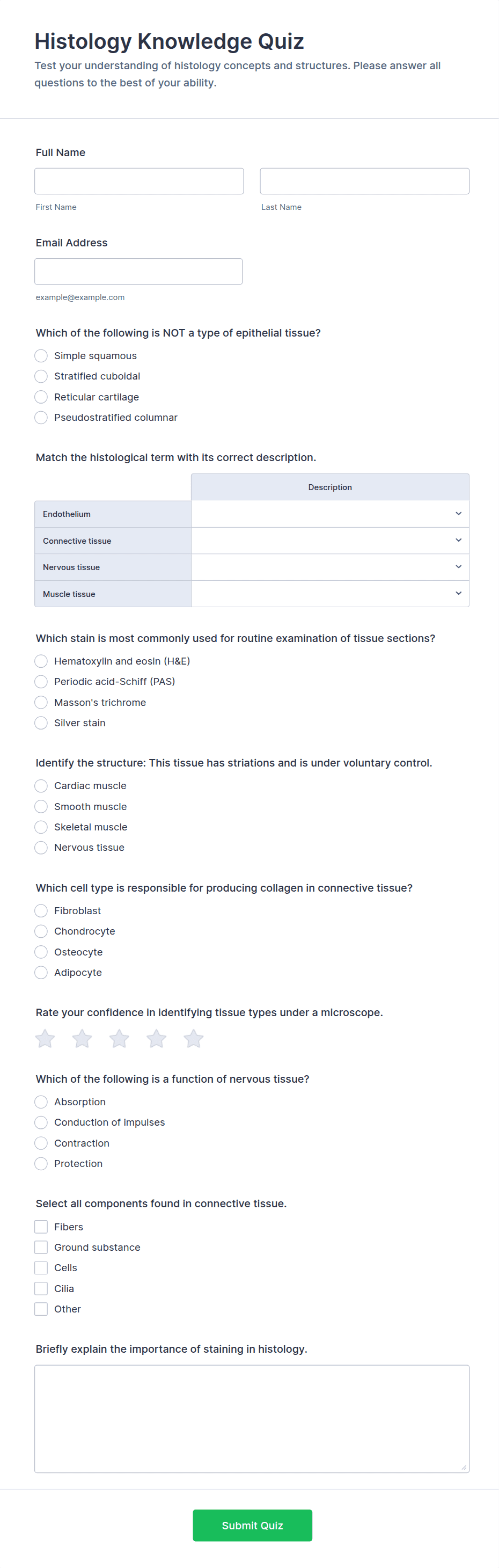Open the Muscle tissue description dropdown

[x=330, y=594]
